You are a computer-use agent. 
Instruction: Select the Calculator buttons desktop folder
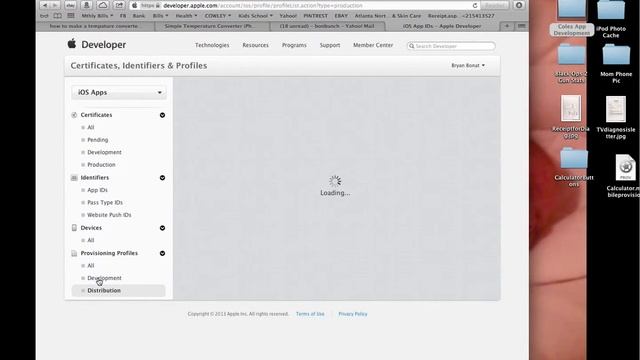574,168
